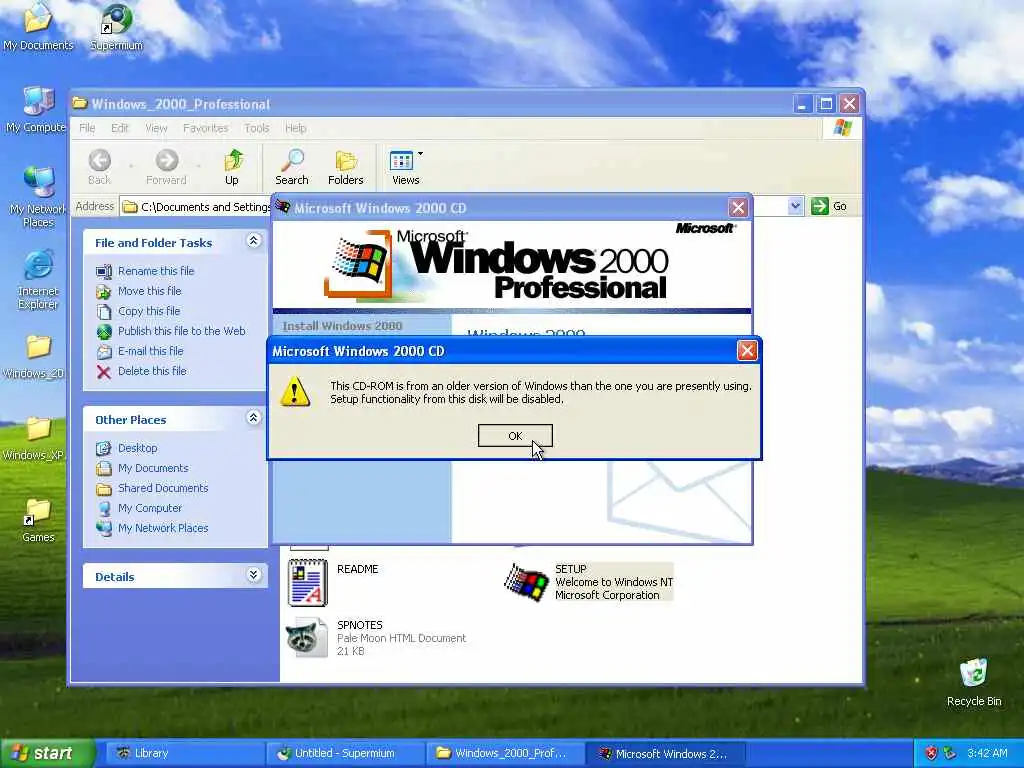Click the README file name text

tap(357, 569)
